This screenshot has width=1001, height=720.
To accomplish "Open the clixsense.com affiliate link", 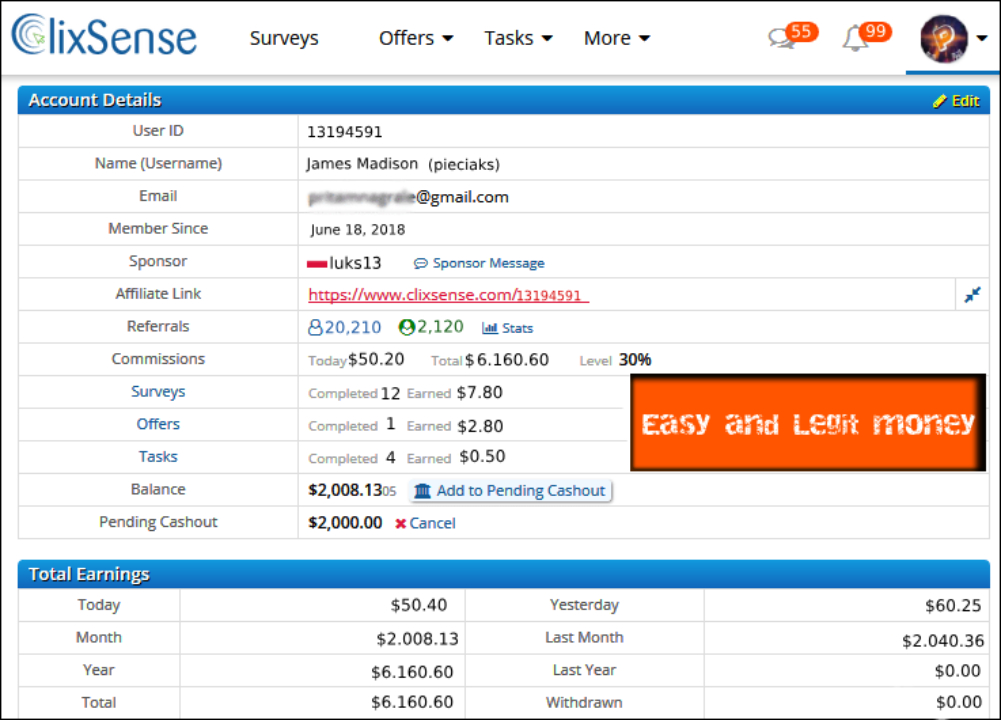I will point(448,295).
